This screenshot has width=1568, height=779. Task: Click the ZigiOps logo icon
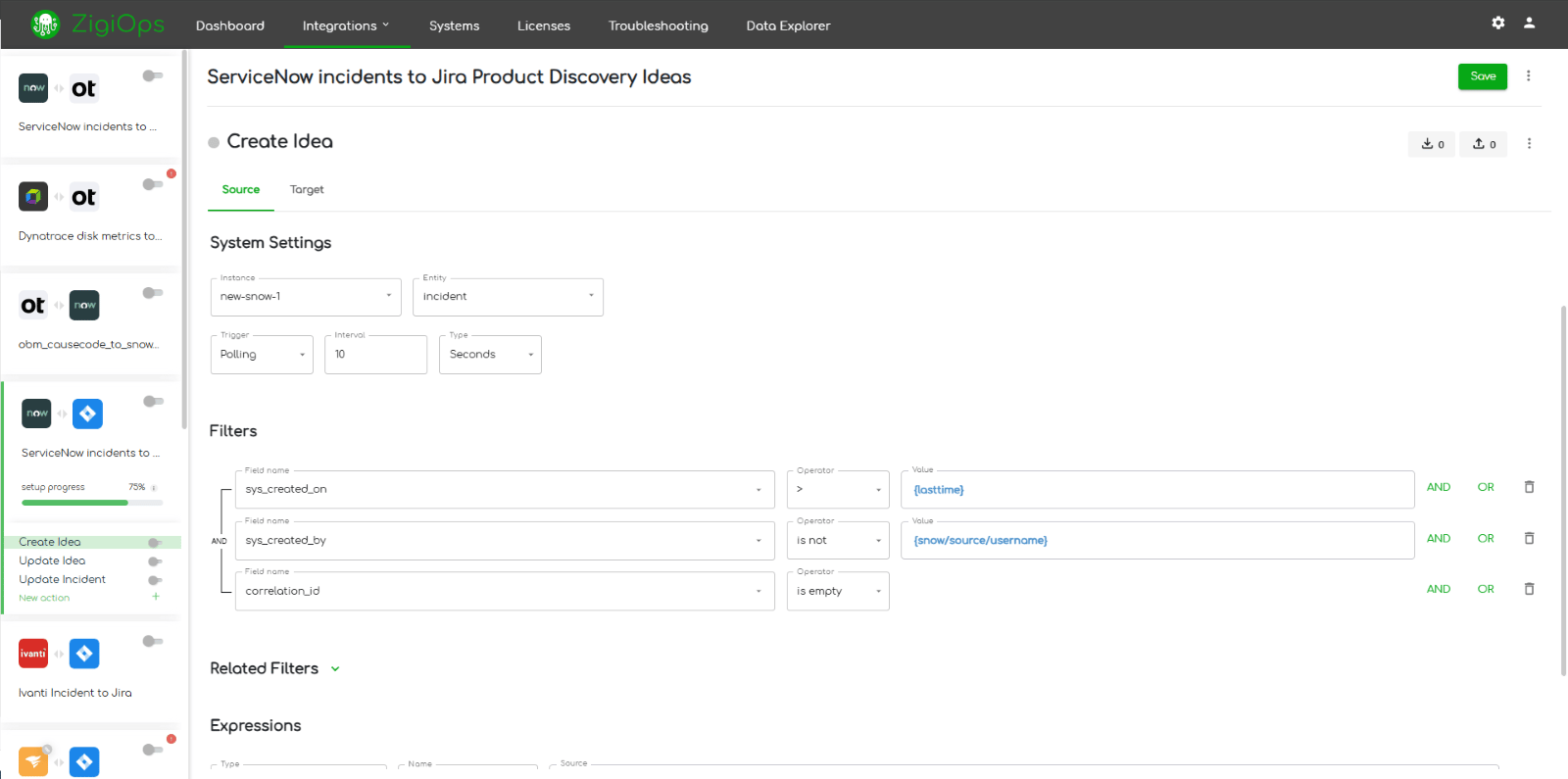(45, 24)
